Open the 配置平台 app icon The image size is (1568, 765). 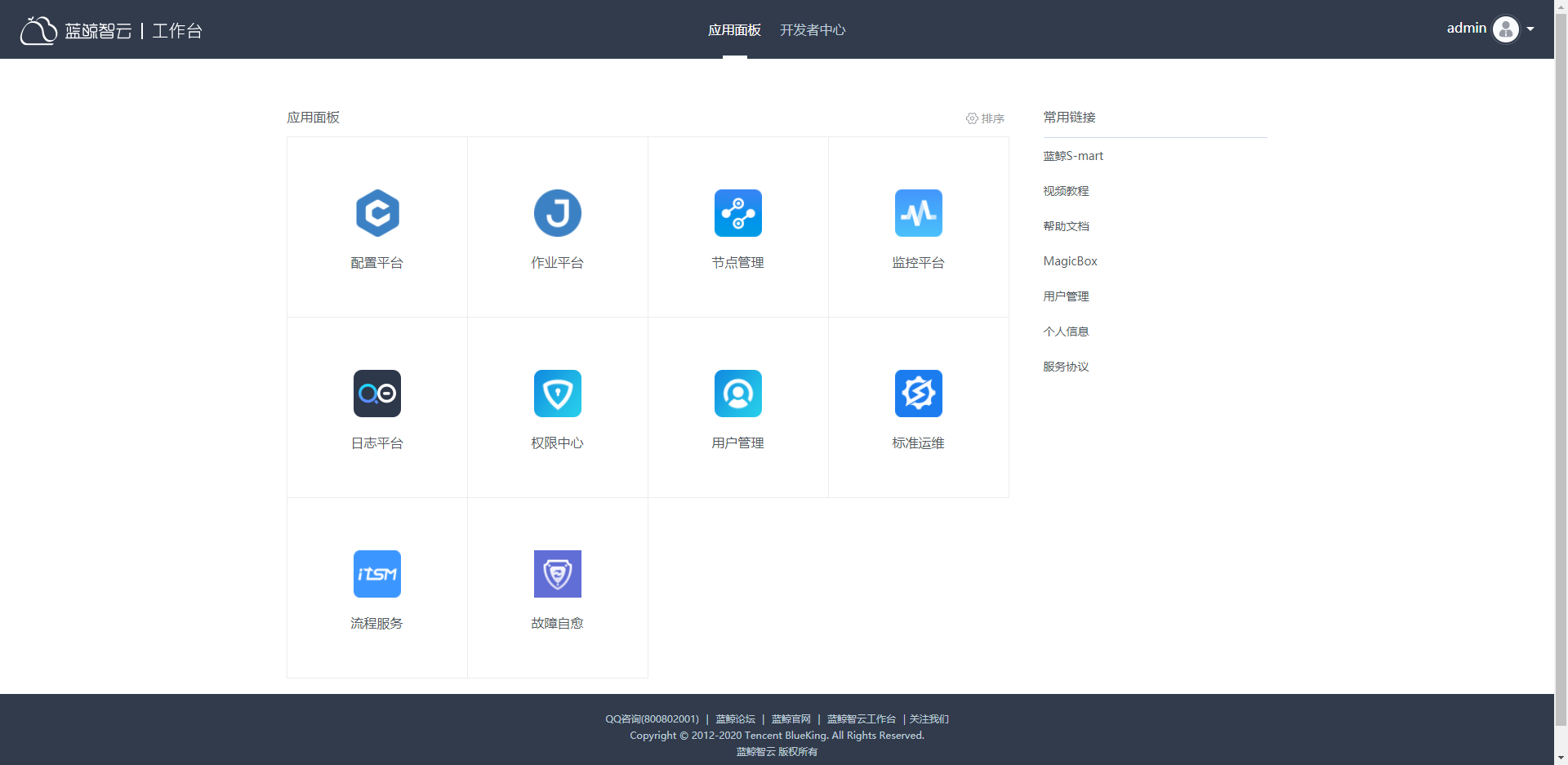(377, 213)
